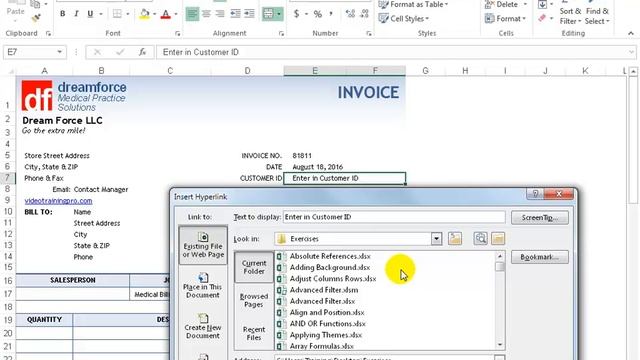
Task: Open the Sort & Filter menu
Action: (x=570, y=16)
